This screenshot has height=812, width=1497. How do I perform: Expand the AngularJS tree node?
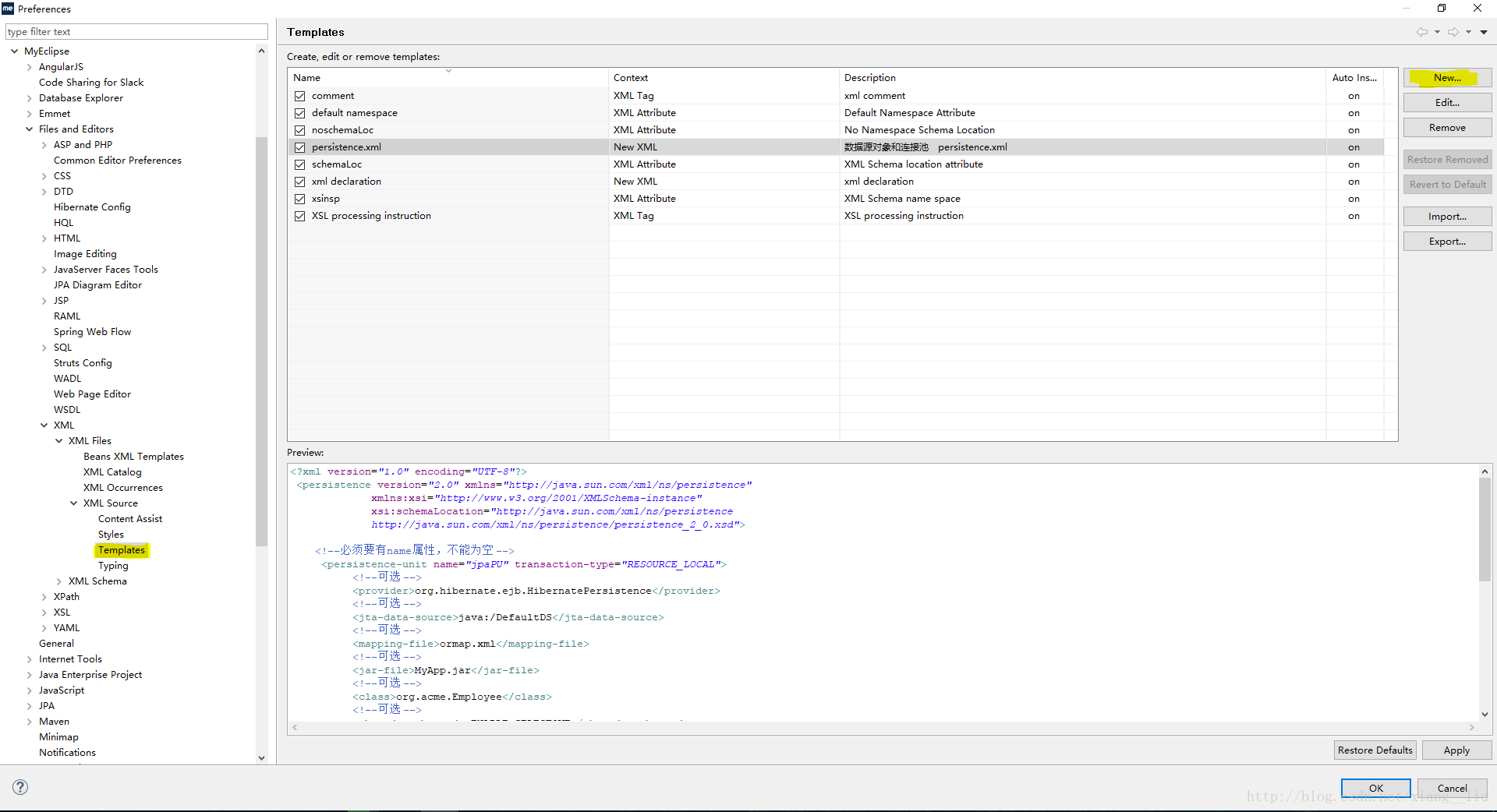pyautogui.click(x=30, y=67)
